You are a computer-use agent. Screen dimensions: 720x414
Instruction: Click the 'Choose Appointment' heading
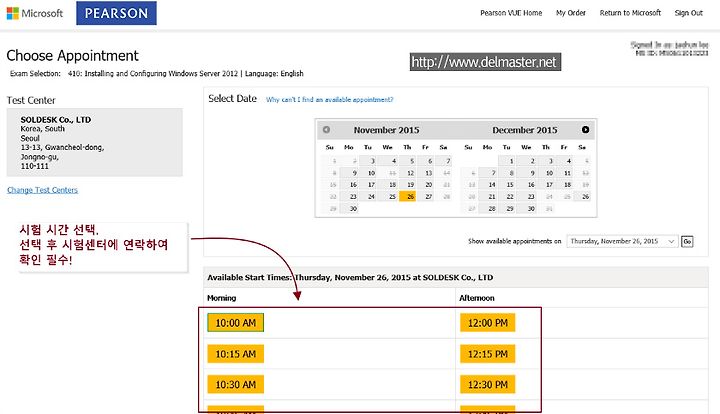coord(72,56)
